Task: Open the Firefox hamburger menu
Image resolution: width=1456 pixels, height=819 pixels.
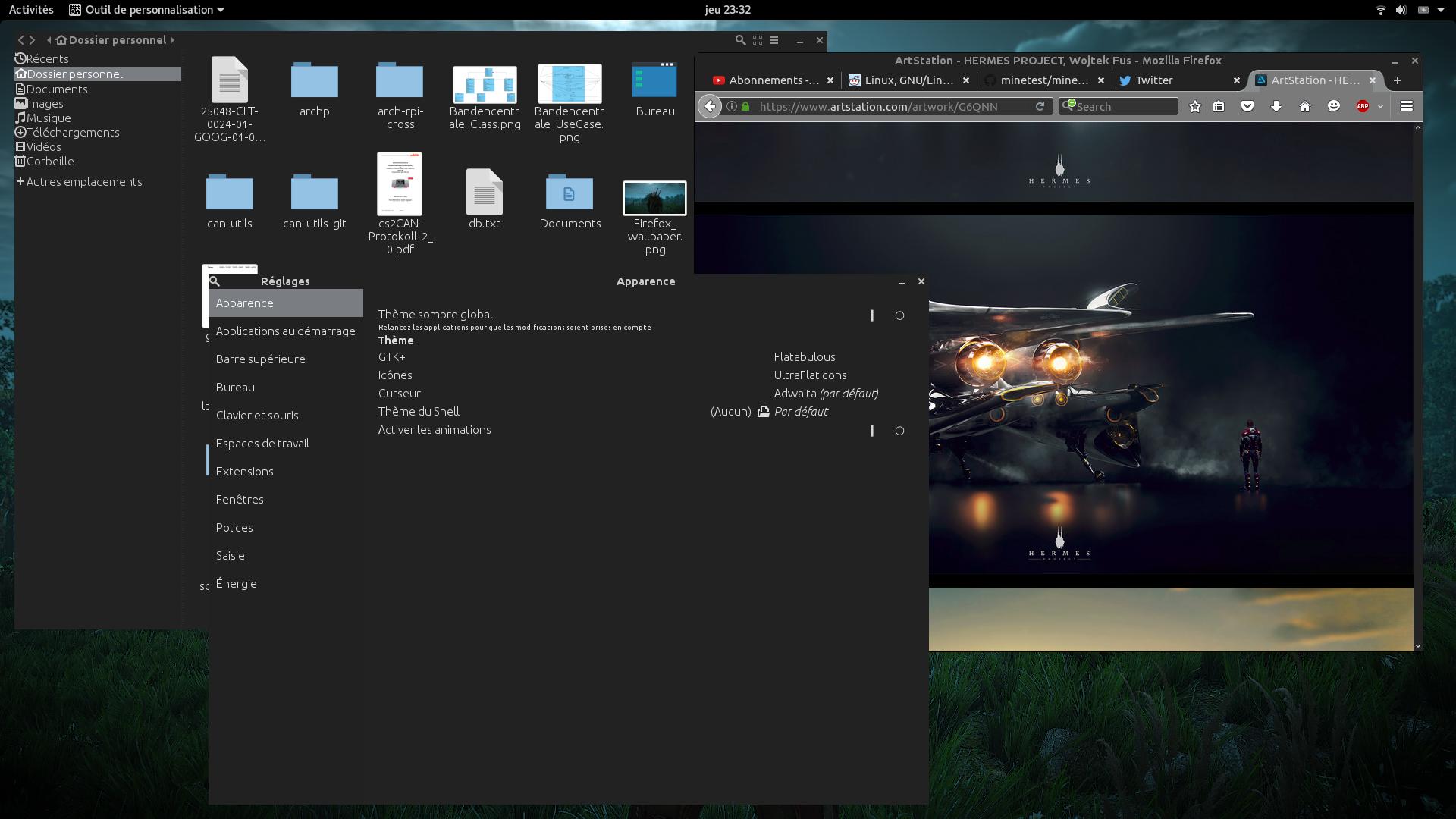Action: pos(1407,106)
